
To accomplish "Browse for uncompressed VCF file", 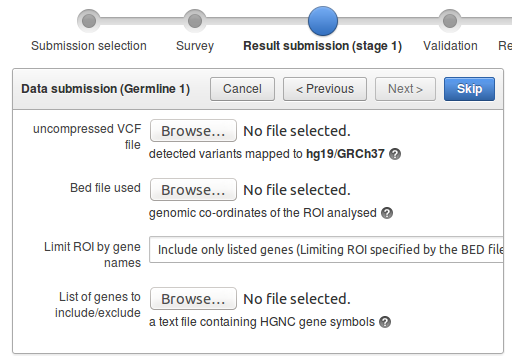I will point(193,131).
